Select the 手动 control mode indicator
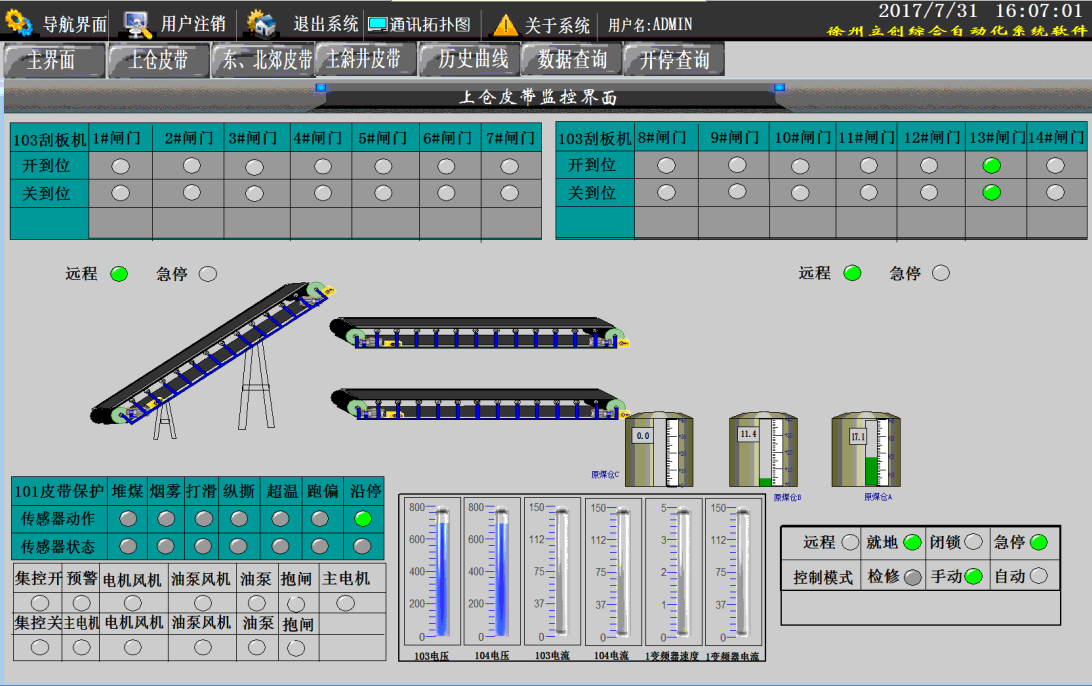 pos(974,576)
